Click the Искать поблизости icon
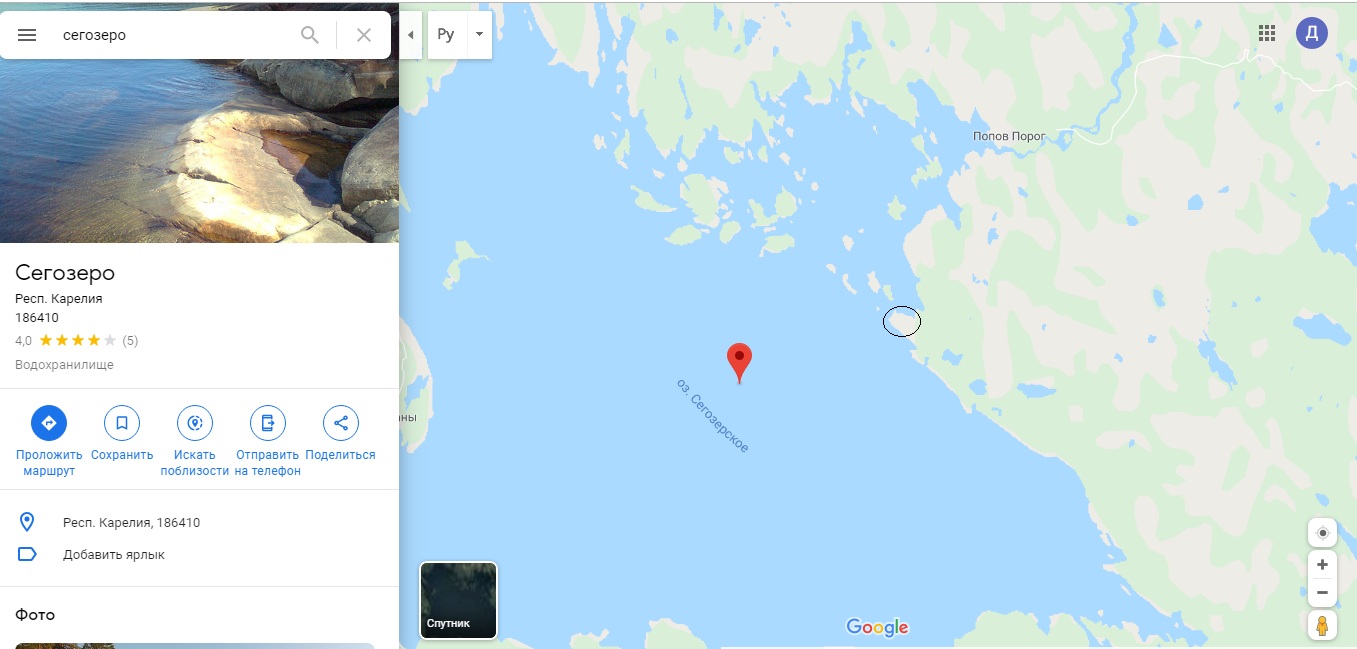This screenshot has width=1357, height=649. (x=195, y=423)
